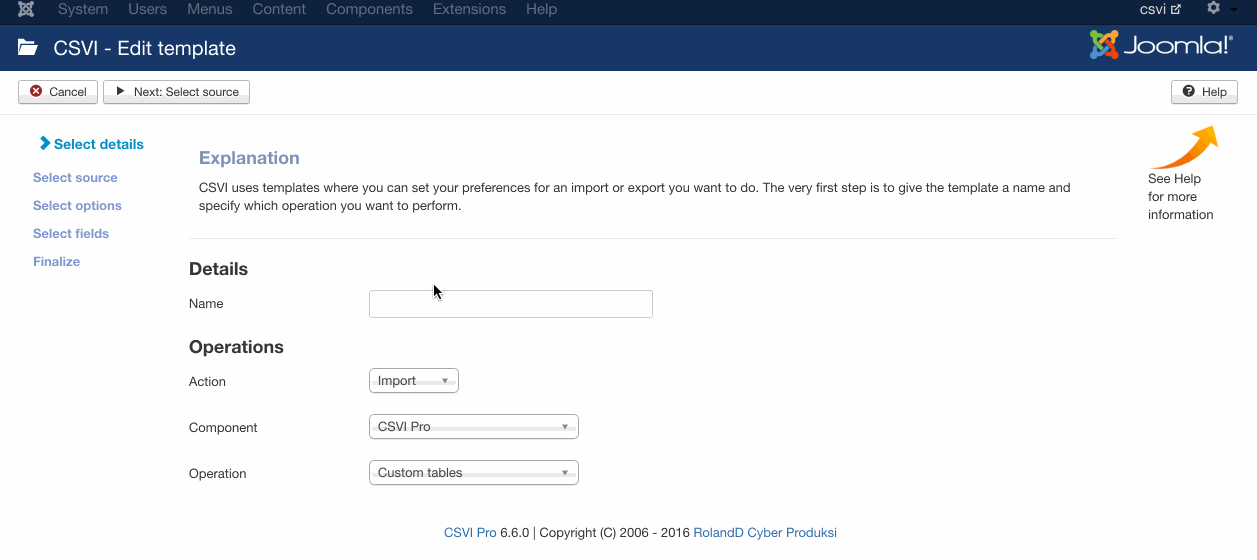Click the CSVI - Edit template title
The image size is (1257, 560).
click(x=145, y=48)
